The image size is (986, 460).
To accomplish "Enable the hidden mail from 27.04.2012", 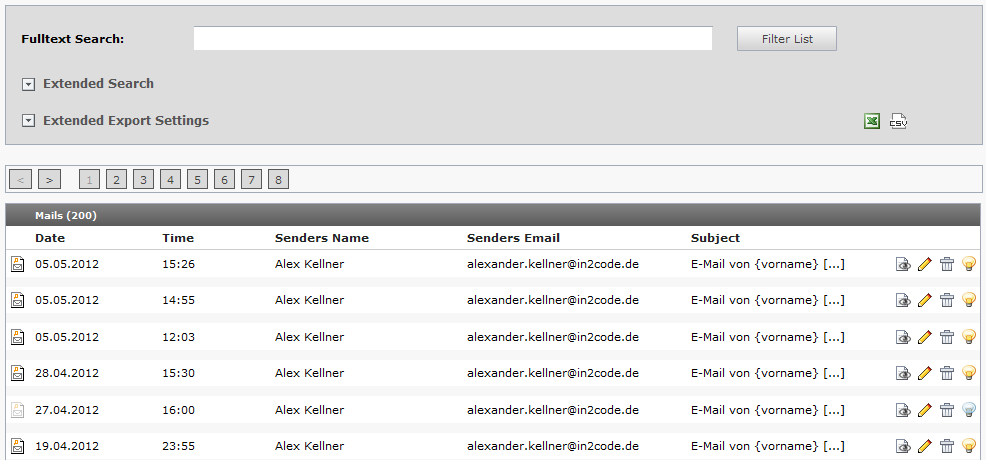I will point(968,410).
